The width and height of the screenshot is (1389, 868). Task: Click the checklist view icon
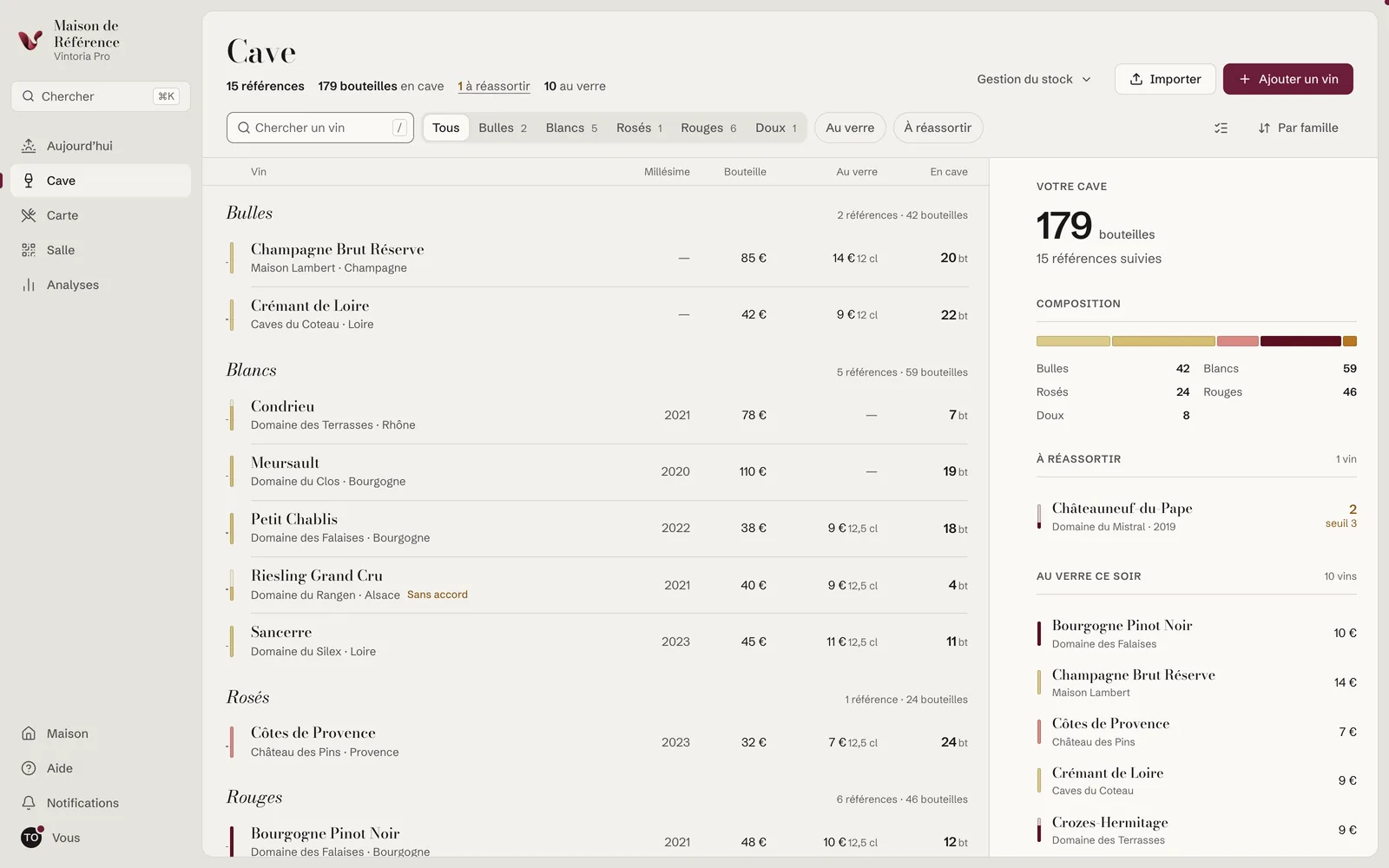pyautogui.click(x=1221, y=128)
